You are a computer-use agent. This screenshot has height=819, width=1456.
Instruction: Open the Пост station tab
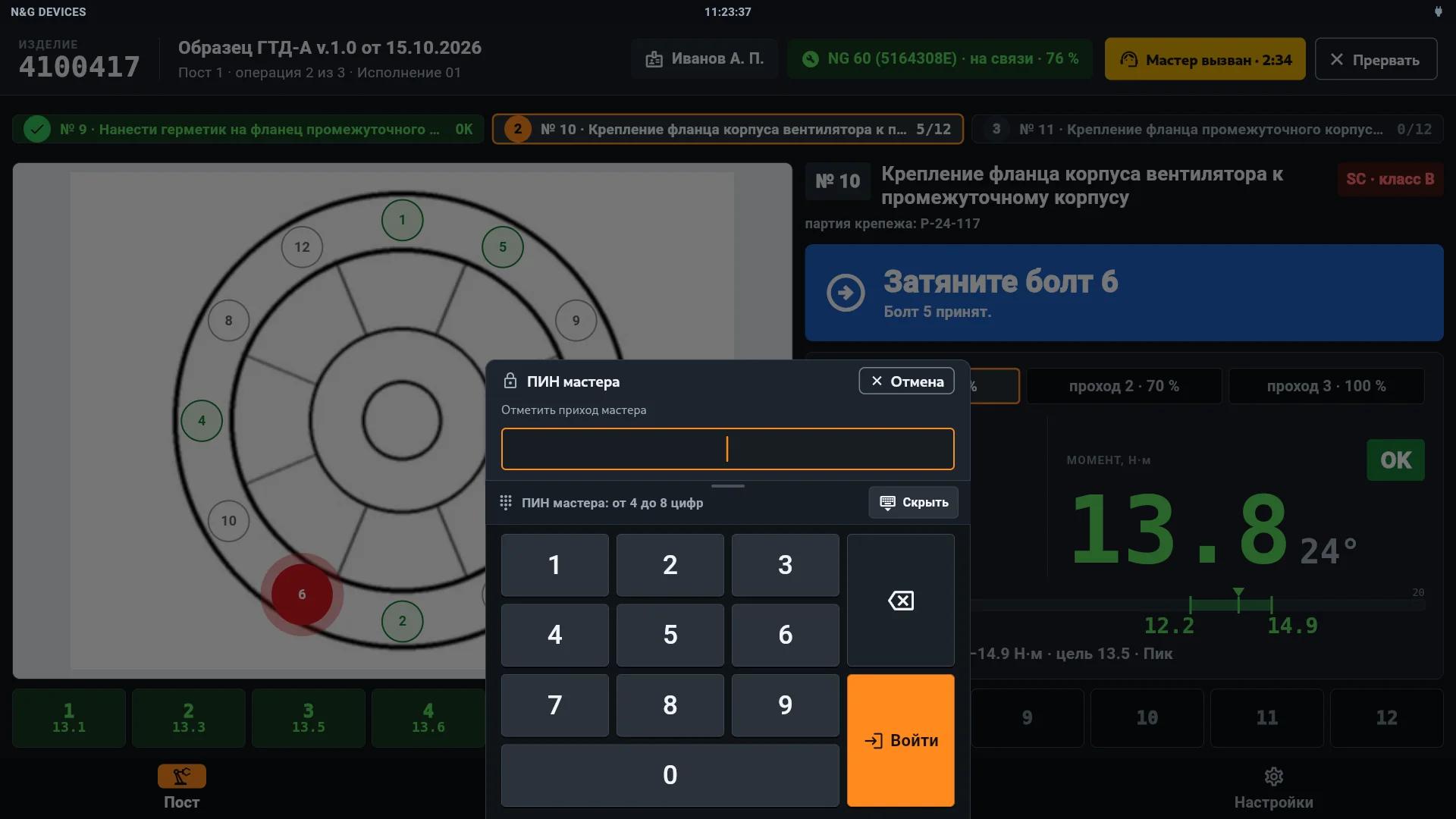tap(181, 787)
